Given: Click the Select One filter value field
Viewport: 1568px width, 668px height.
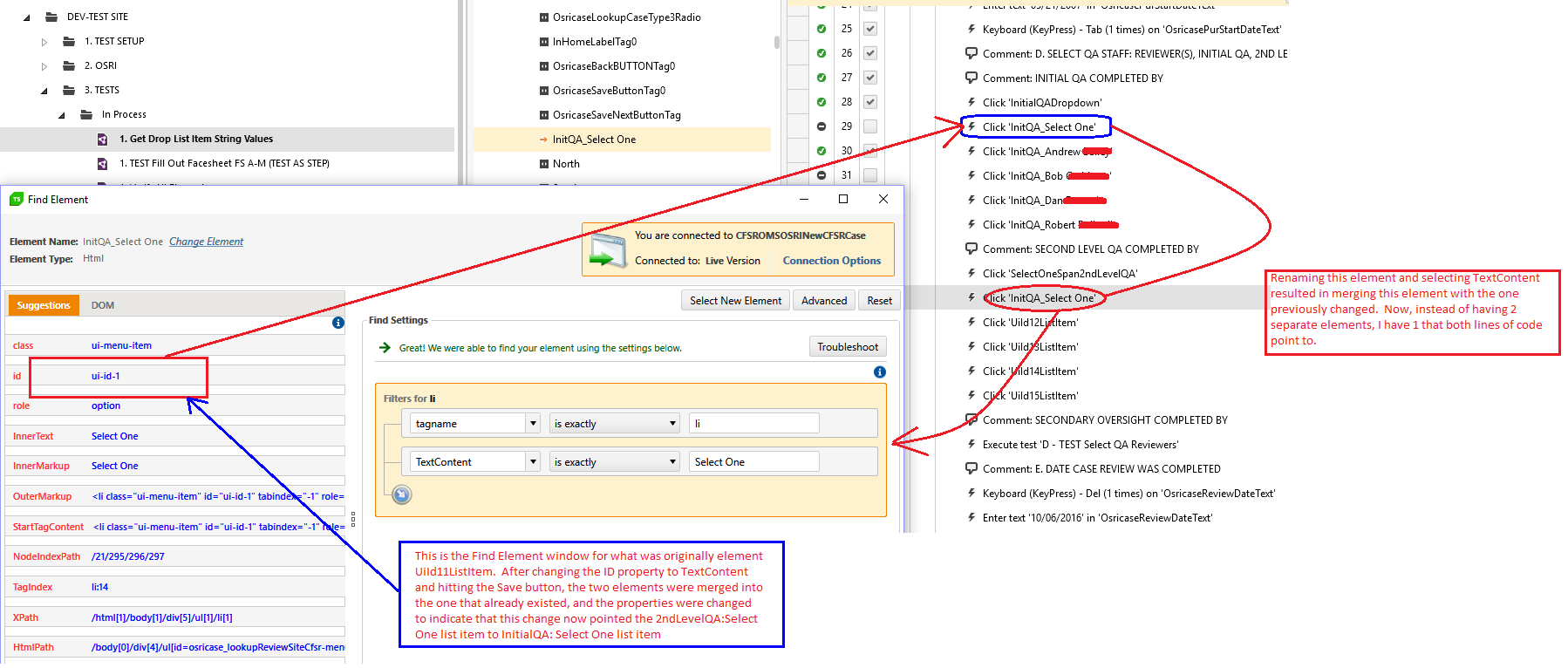Looking at the screenshot, I should [x=753, y=462].
